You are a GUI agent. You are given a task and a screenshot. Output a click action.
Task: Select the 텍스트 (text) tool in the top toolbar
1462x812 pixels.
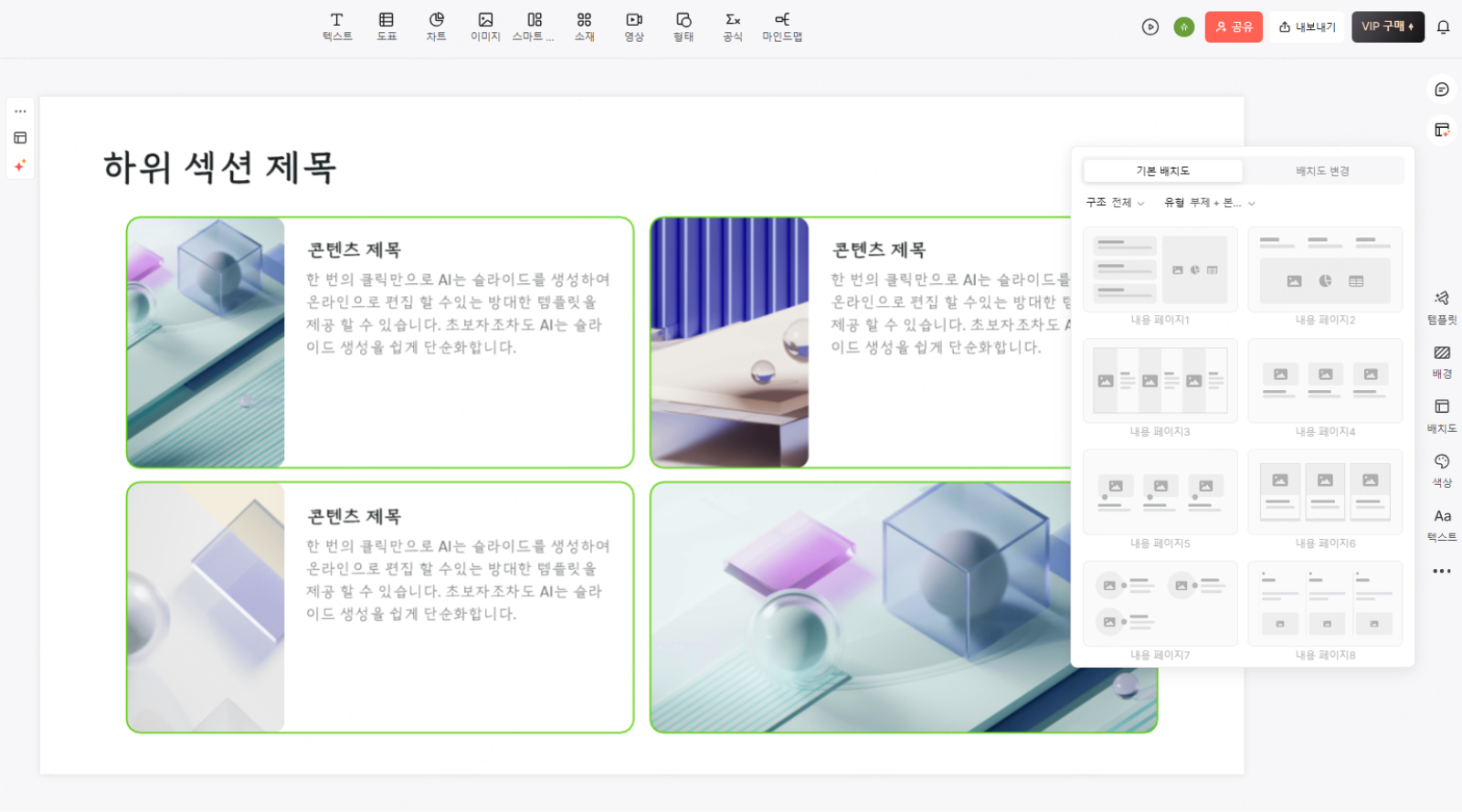pyautogui.click(x=336, y=26)
